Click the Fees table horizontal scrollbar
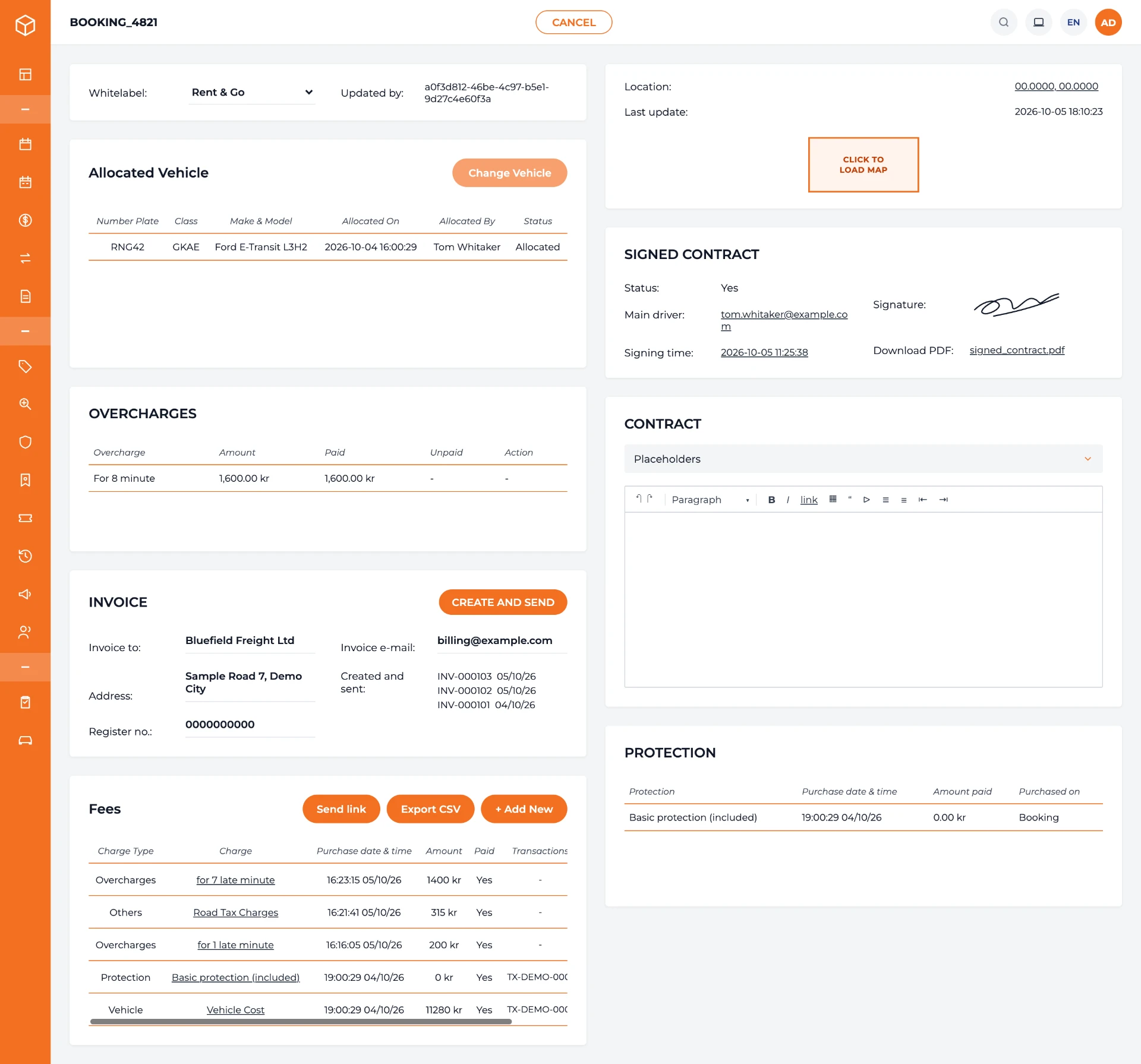Viewport: 1141px width, 1064px height. coord(301,1021)
